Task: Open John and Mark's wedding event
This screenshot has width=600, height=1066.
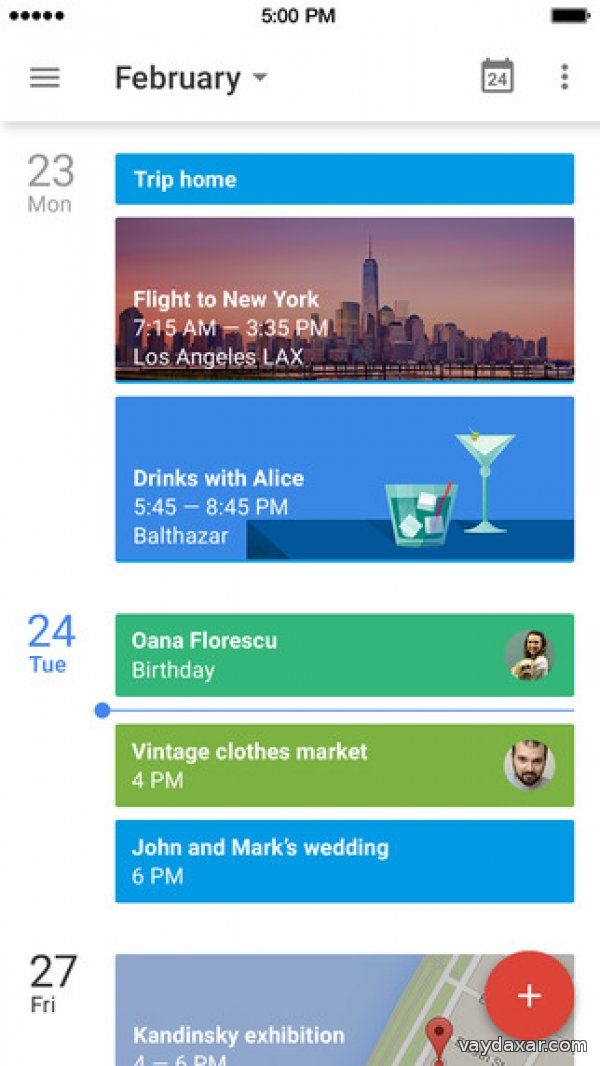Action: pyautogui.click(x=344, y=861)
